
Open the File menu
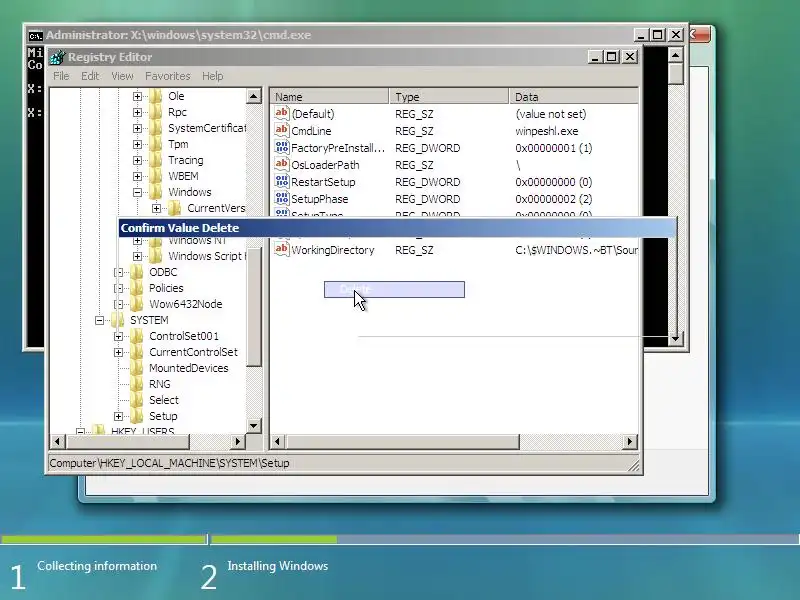pyautogui.click(x=61, y=76)
